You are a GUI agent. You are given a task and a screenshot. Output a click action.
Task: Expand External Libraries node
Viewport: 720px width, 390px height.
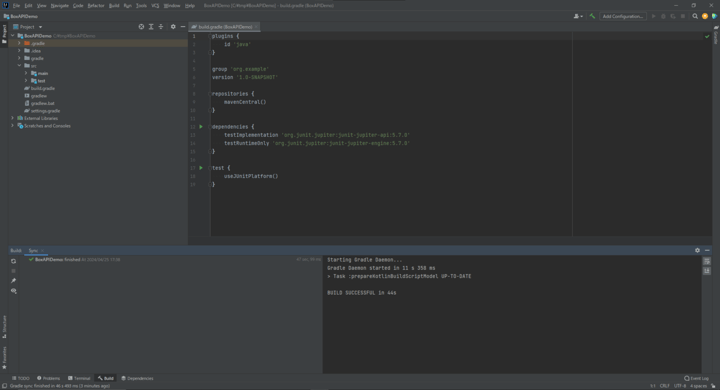[x=13, y=118]
